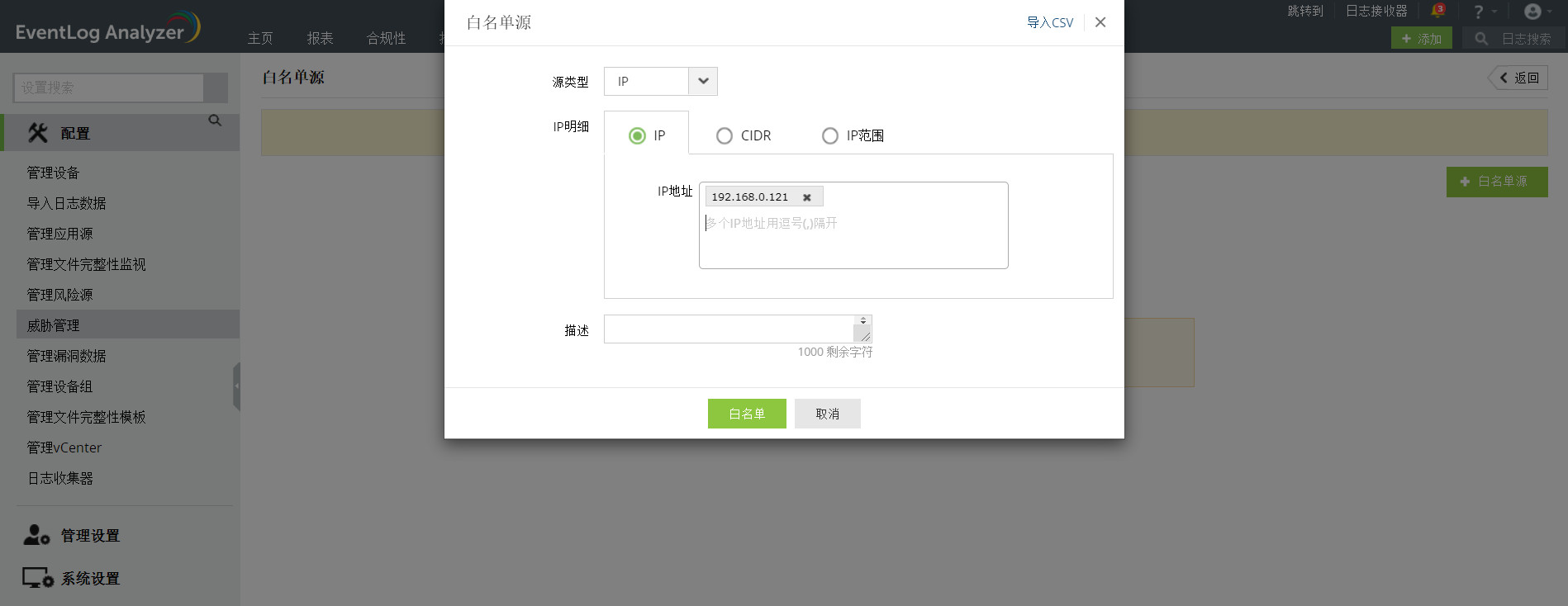Open the user account menu

pos(1537,12)
